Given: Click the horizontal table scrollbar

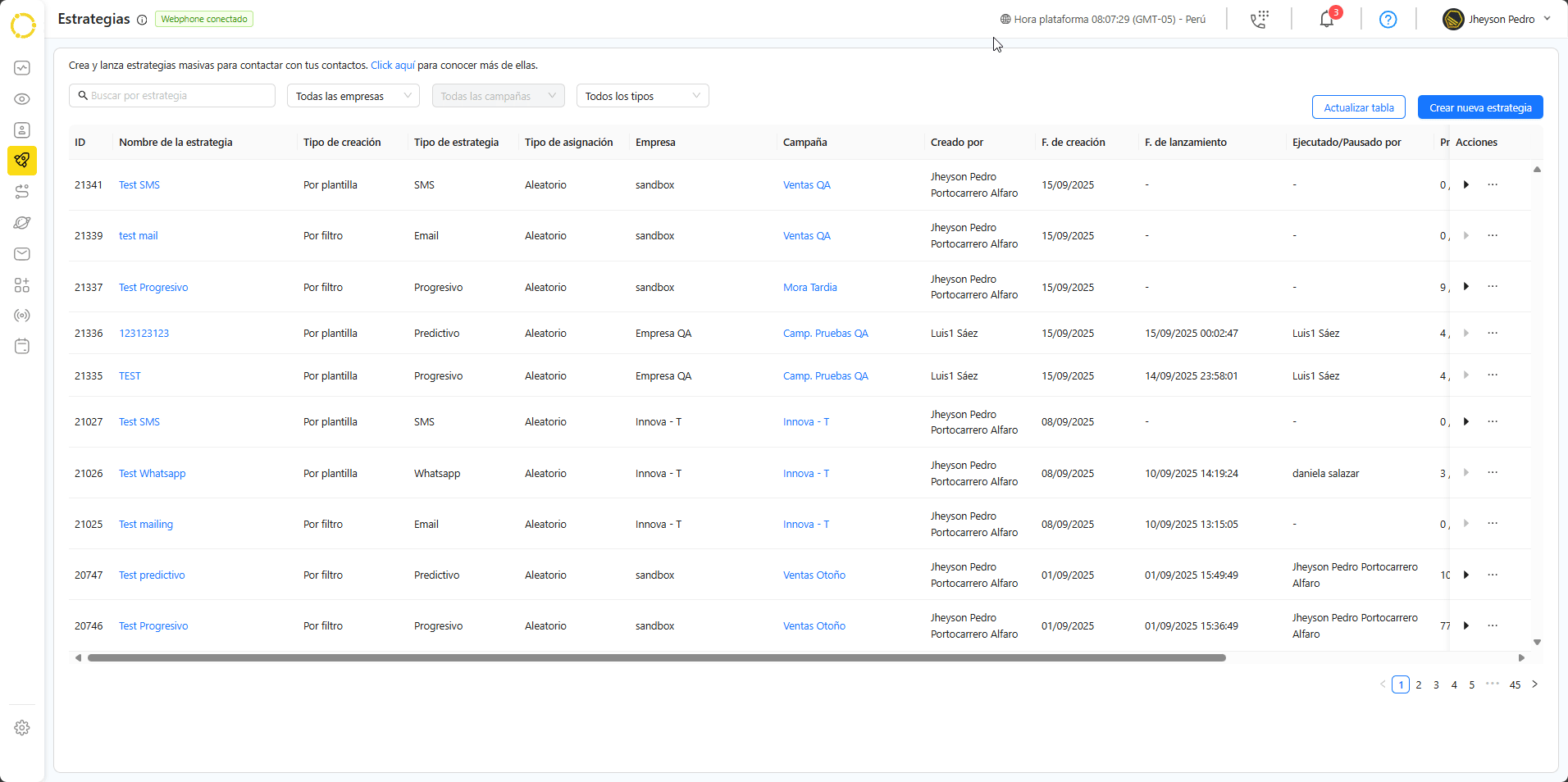Looking at the screenshot, I should pos(656,657).
